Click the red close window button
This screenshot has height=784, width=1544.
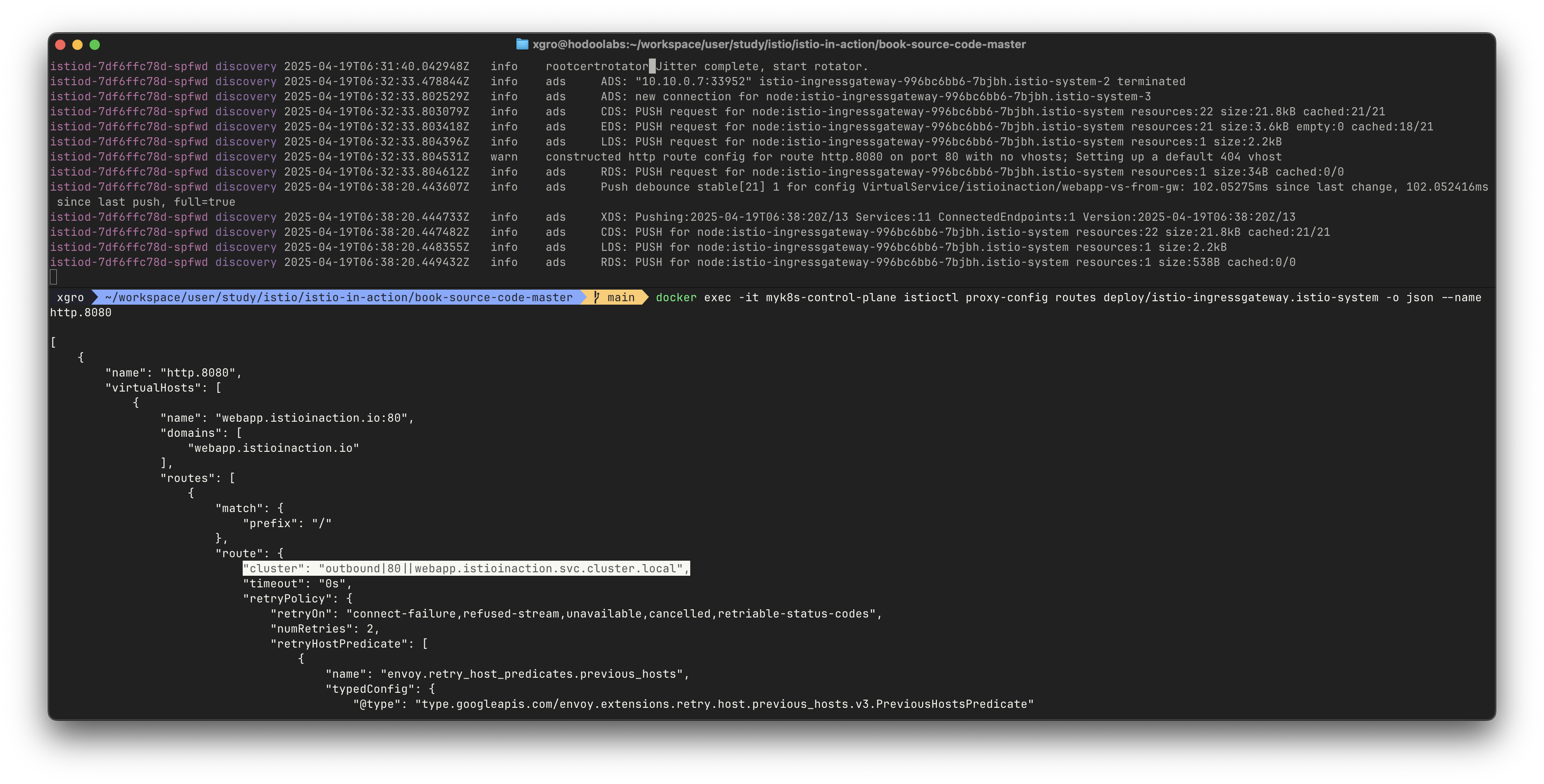60,44
